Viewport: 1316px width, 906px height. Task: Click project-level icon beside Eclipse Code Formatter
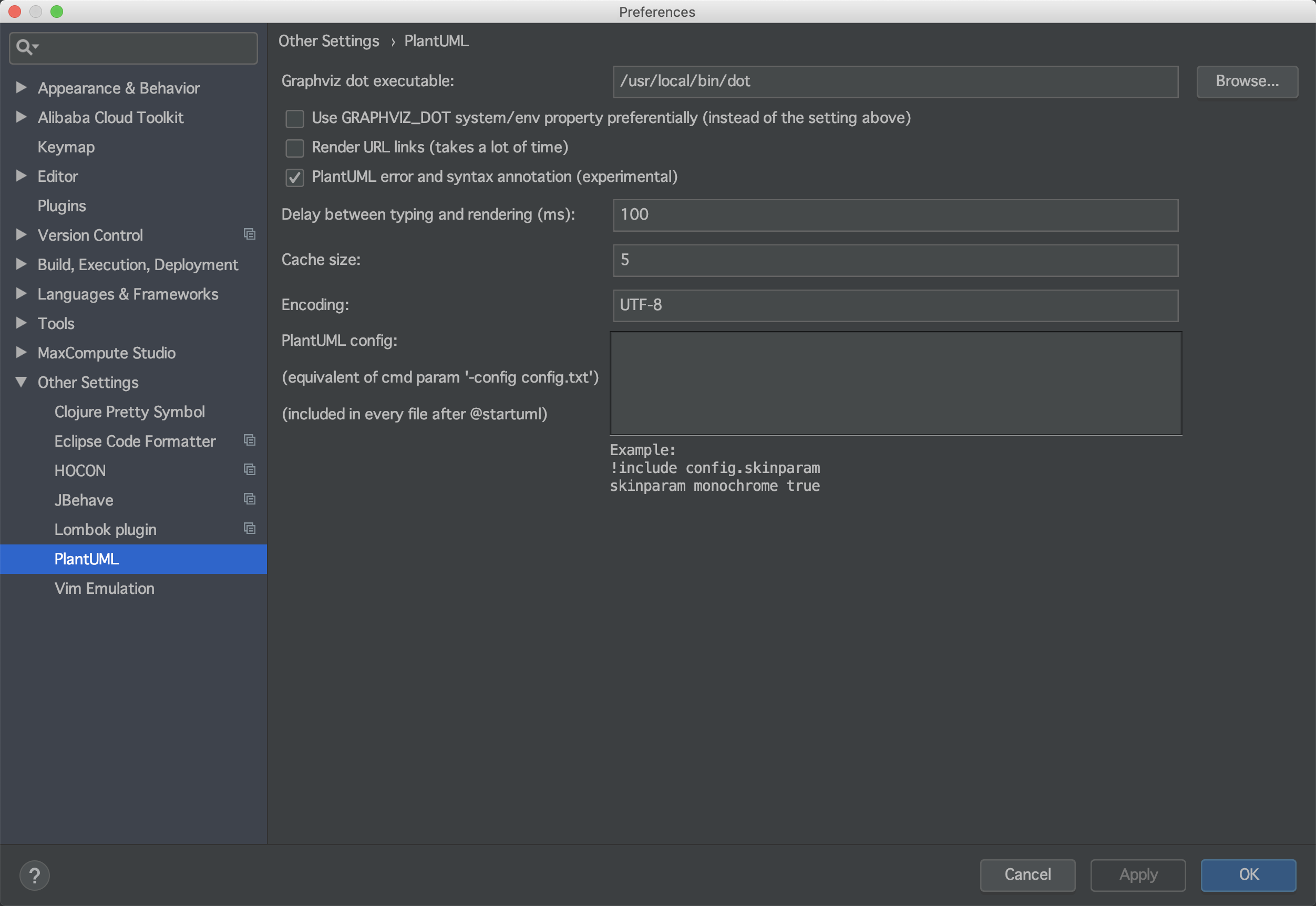249,440
